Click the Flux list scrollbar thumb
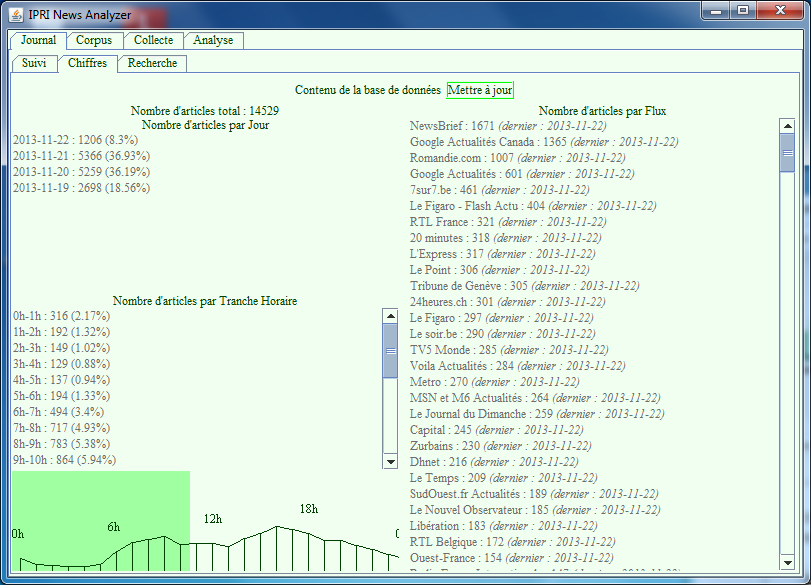 pos(787,154)
